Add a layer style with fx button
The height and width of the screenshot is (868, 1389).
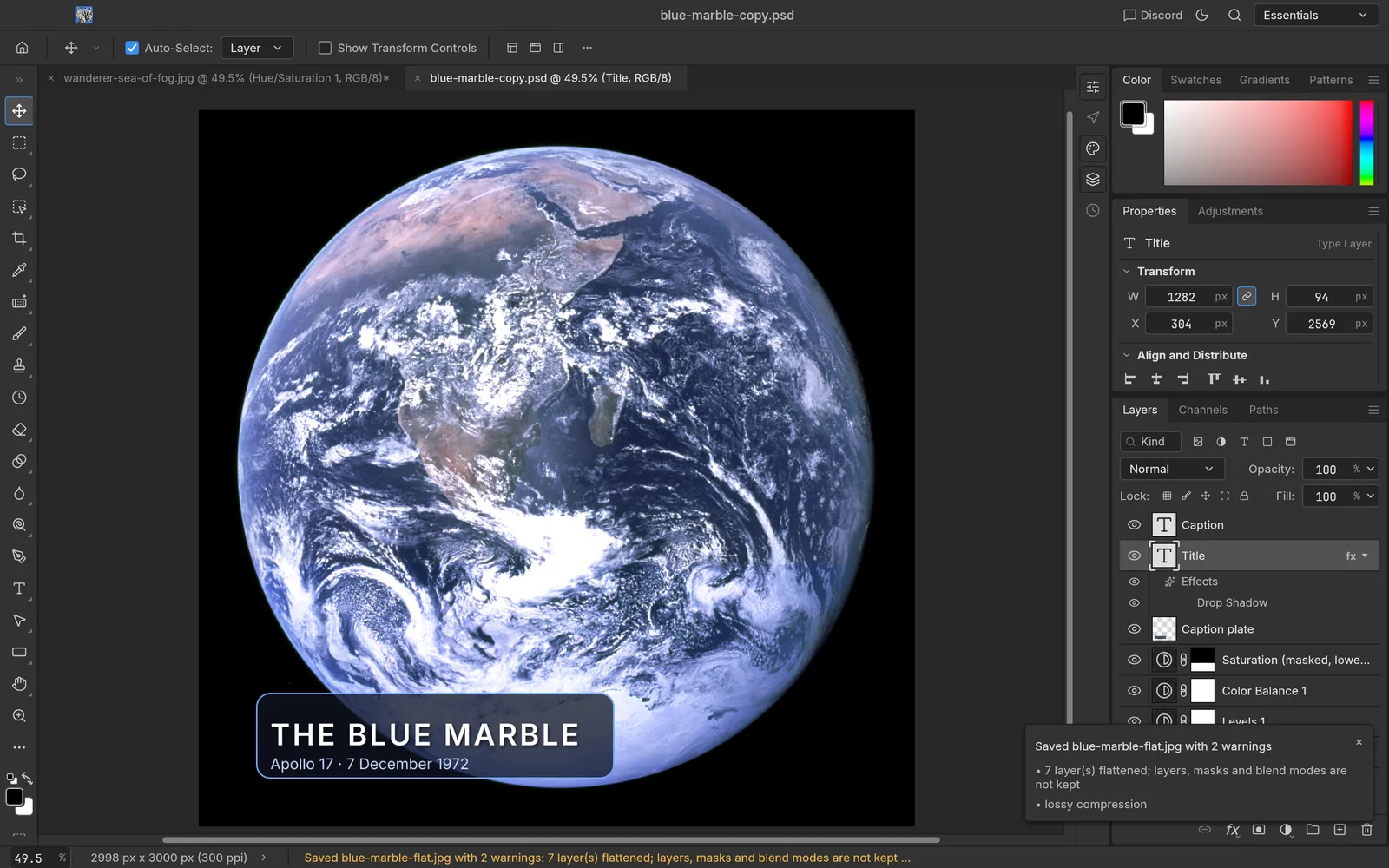[1232, 830]
